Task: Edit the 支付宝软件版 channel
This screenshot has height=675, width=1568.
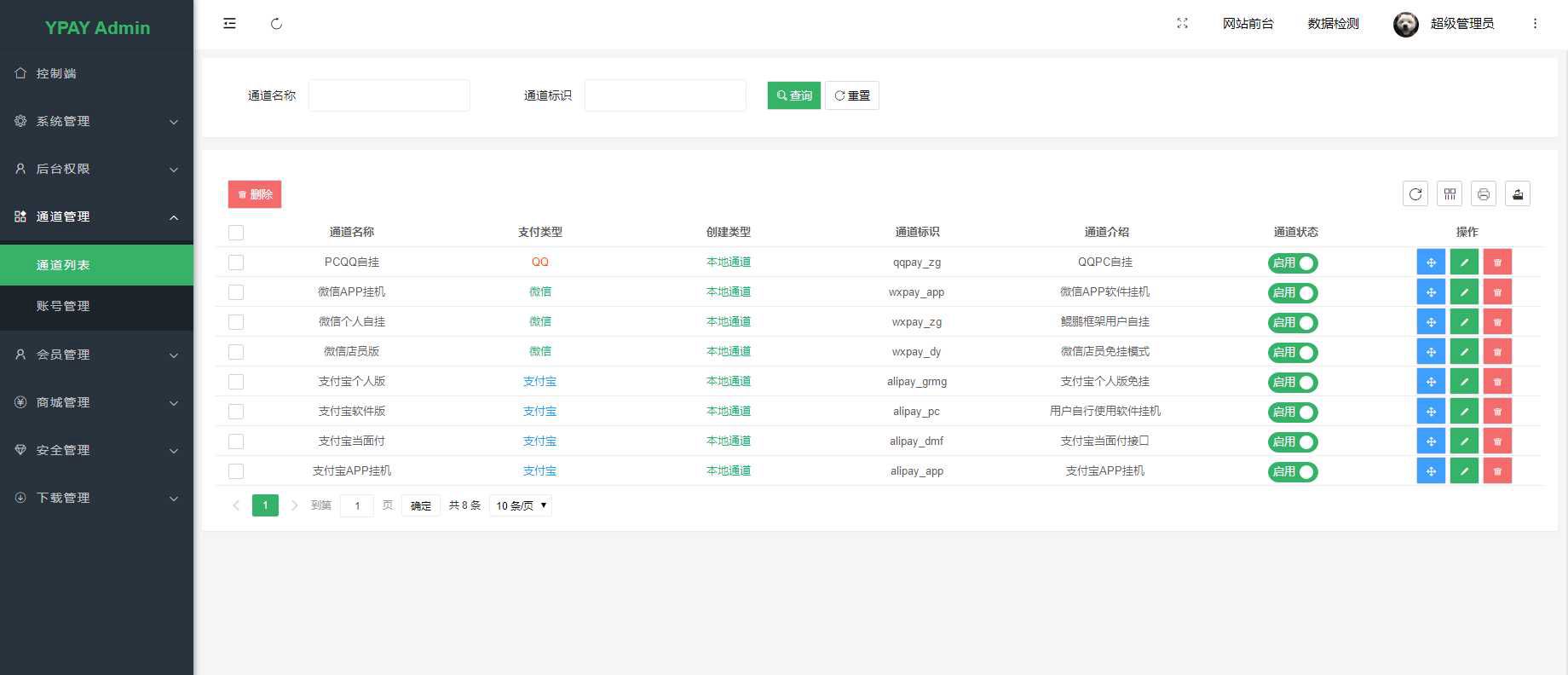Action: coord(1464,412)
